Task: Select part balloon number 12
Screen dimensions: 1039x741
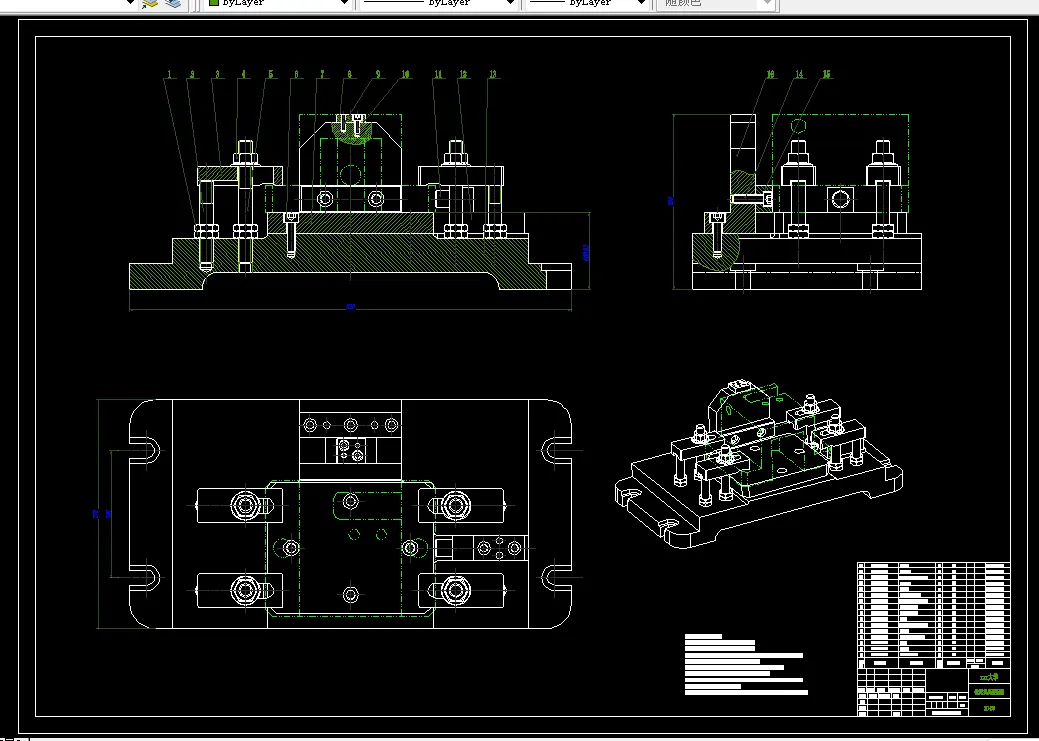Action: click(463, 74)
